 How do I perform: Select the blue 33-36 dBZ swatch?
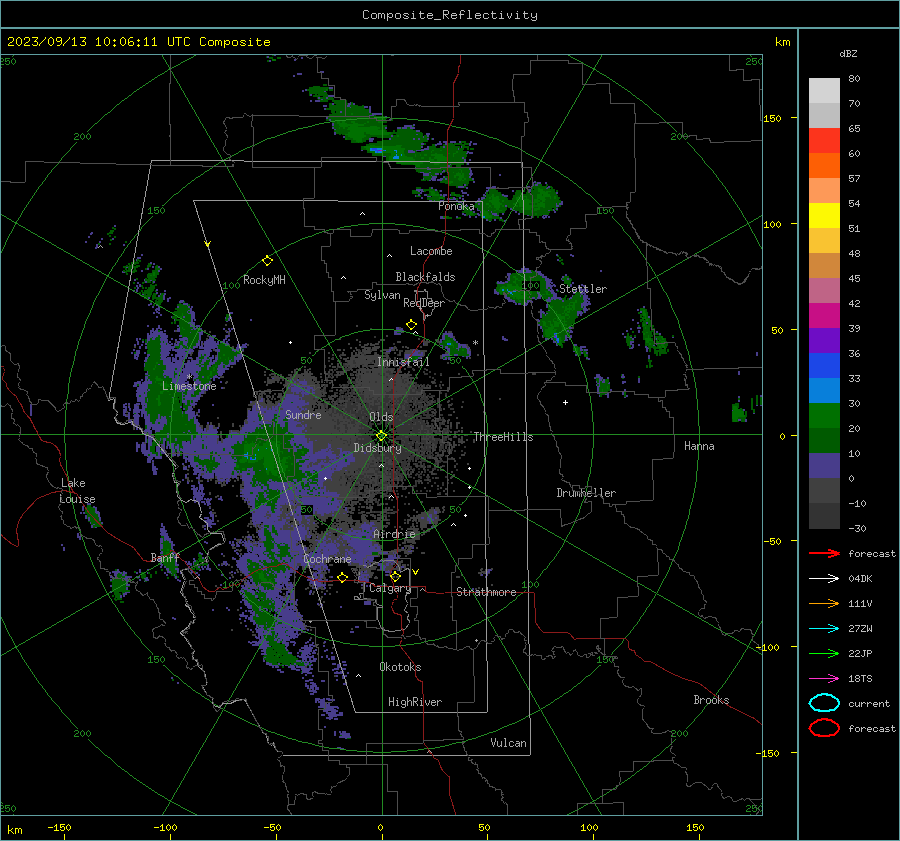(x=824, y=366)
